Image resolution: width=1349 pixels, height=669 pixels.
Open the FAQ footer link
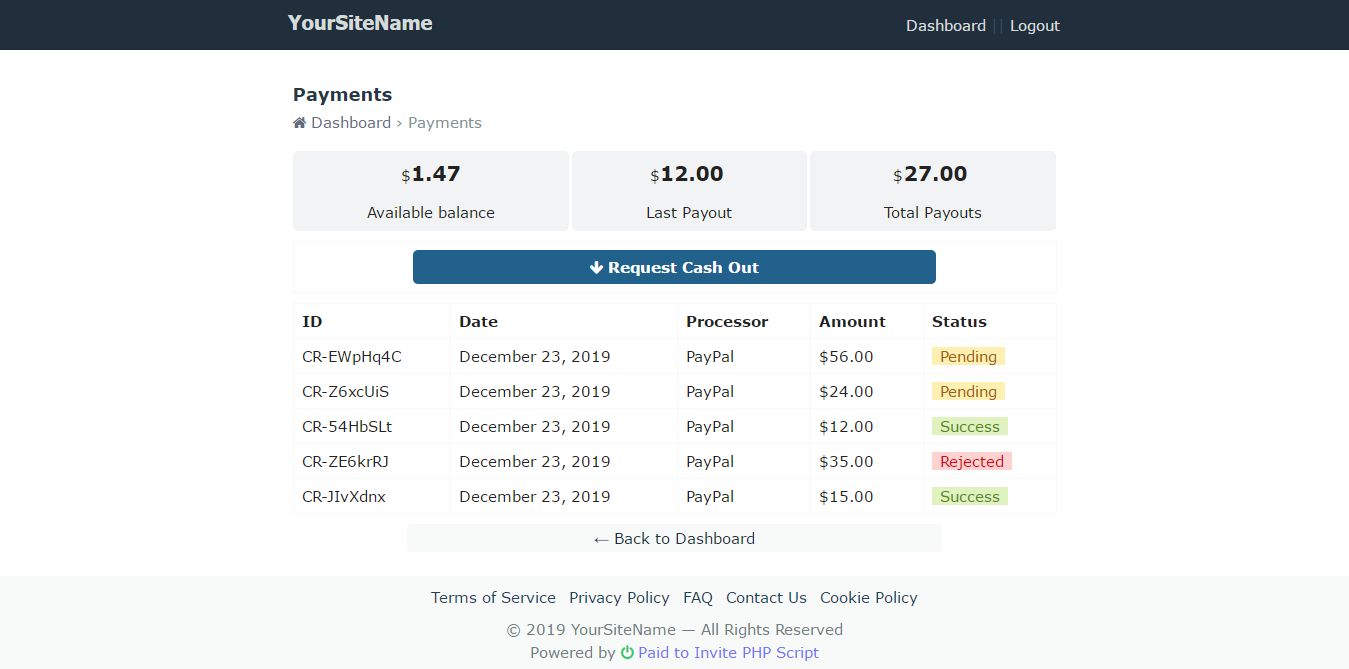pos(698,598)
